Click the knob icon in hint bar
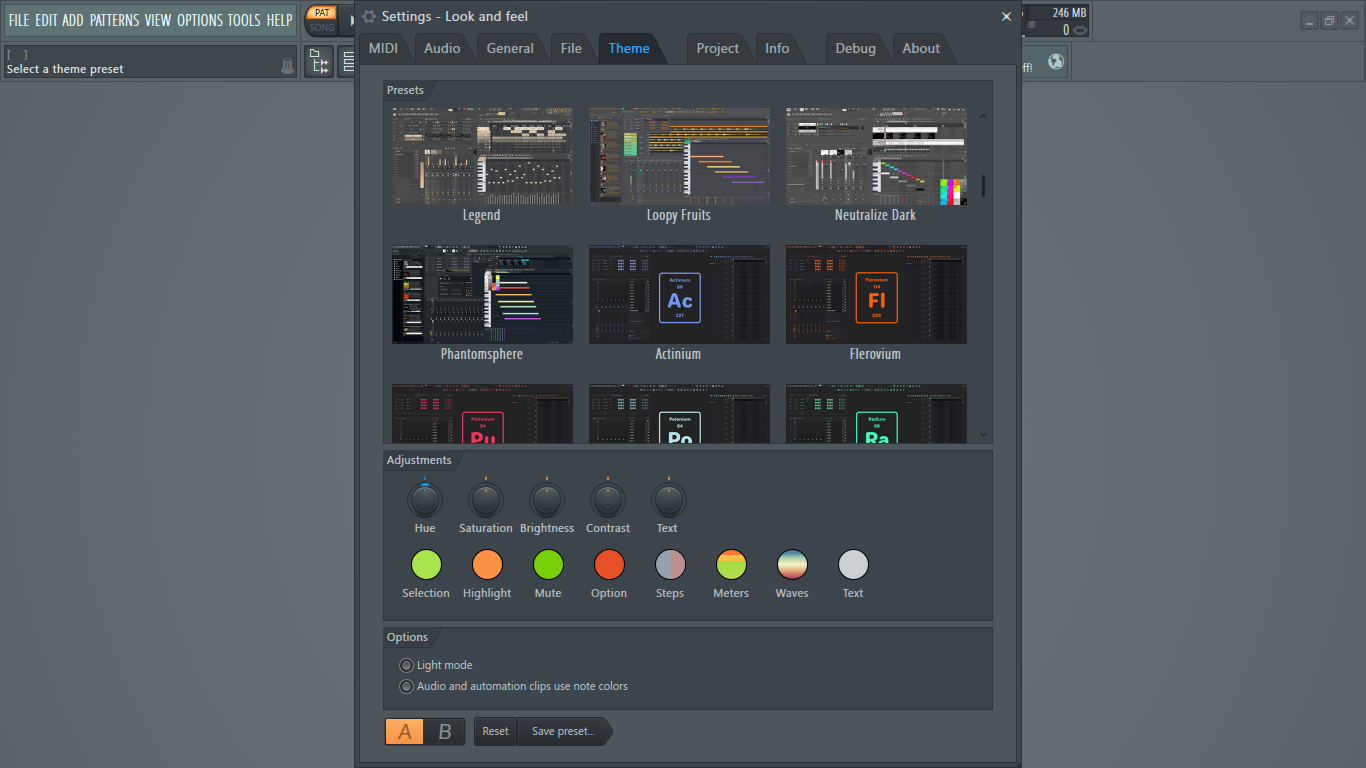The height and width of the screenshot is (768, 1366). tap(288, 67)
